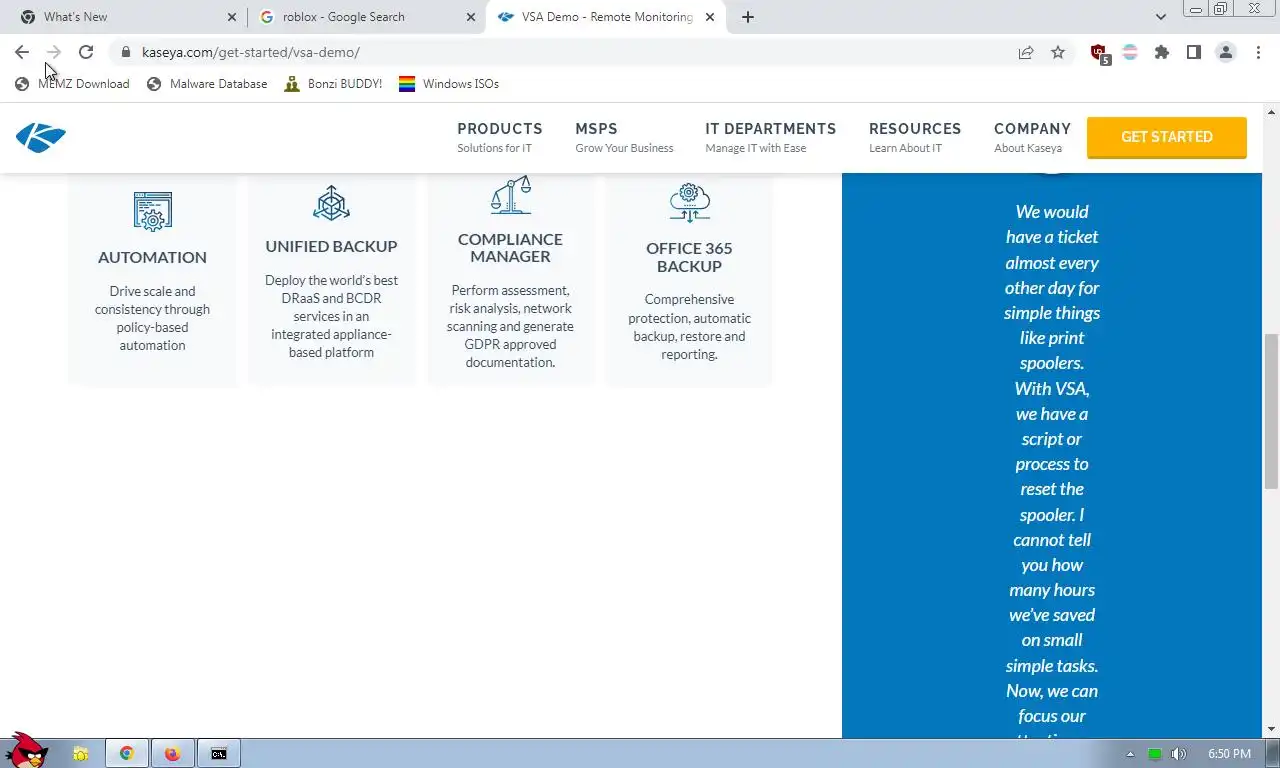Click the volume speaker tray icon
The width and height of the screenshot is (1280, 768).
click(1178, 754)
